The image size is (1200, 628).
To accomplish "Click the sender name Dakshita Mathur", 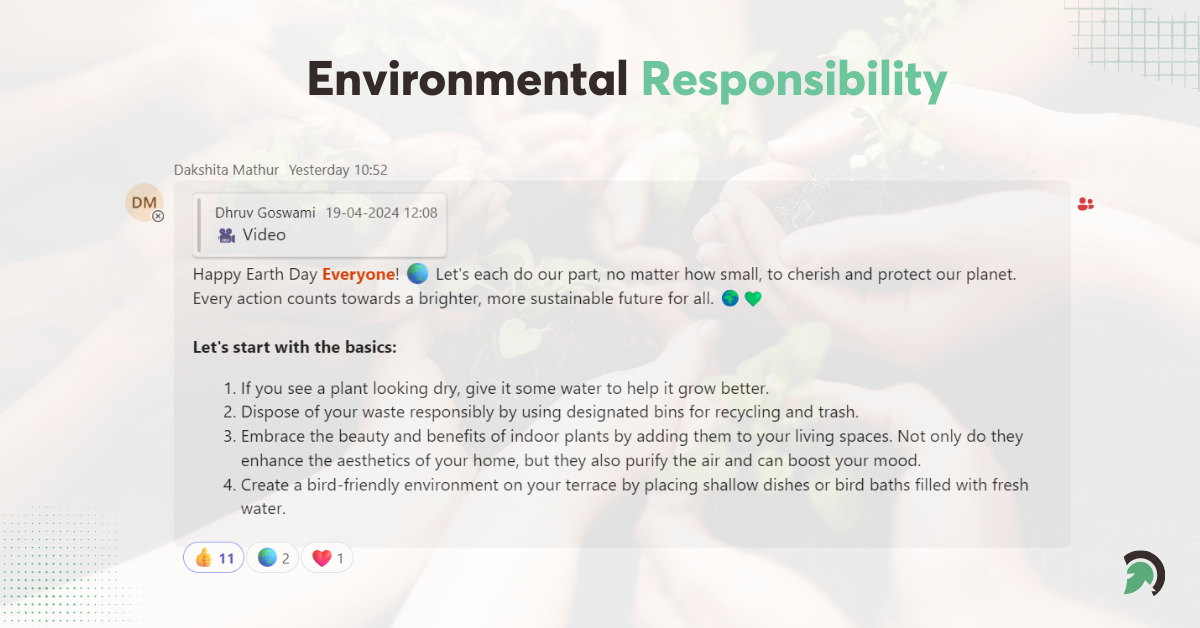I will (226, 169).
